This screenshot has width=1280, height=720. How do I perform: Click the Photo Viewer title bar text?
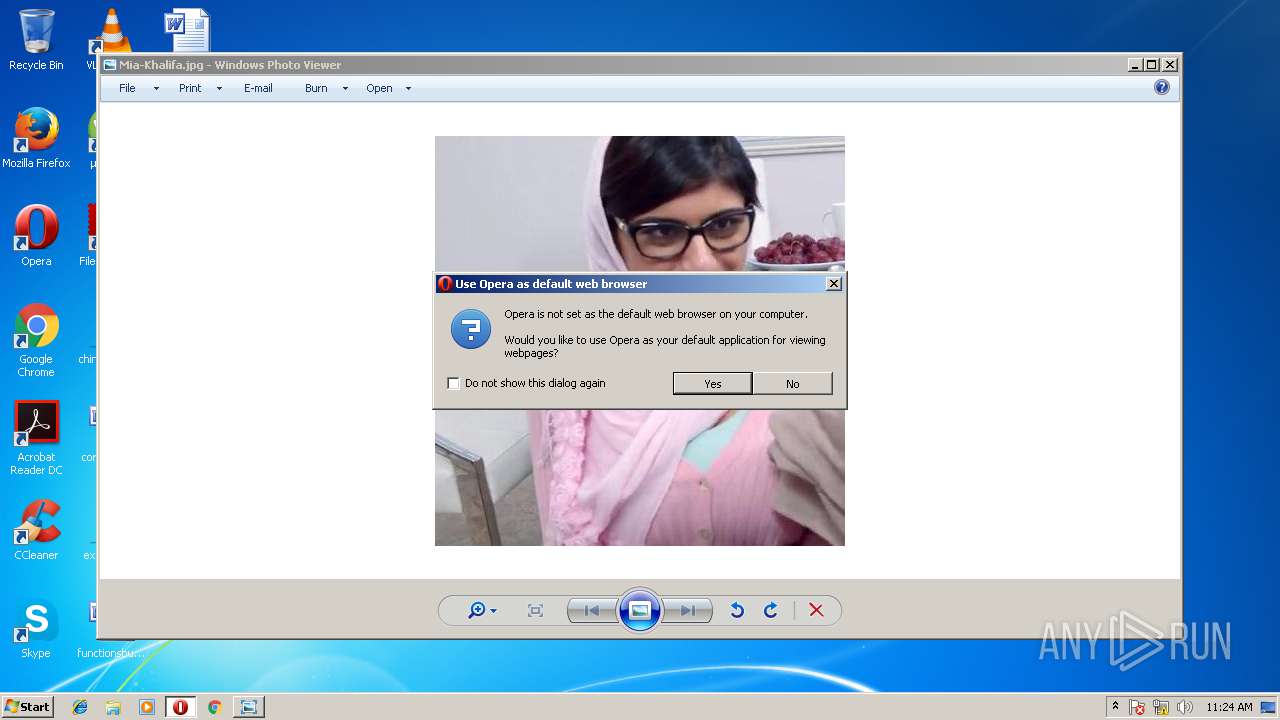(x=230, y=65)
